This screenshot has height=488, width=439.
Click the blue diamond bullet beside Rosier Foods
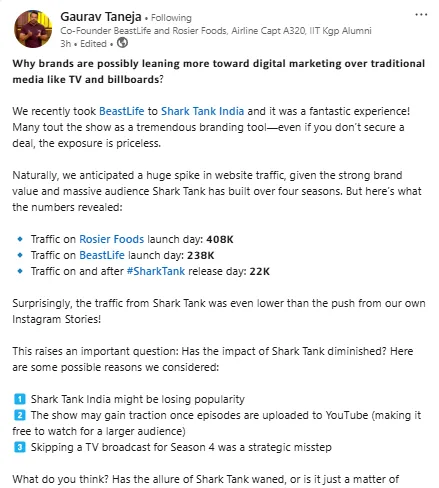pos(20,239)
